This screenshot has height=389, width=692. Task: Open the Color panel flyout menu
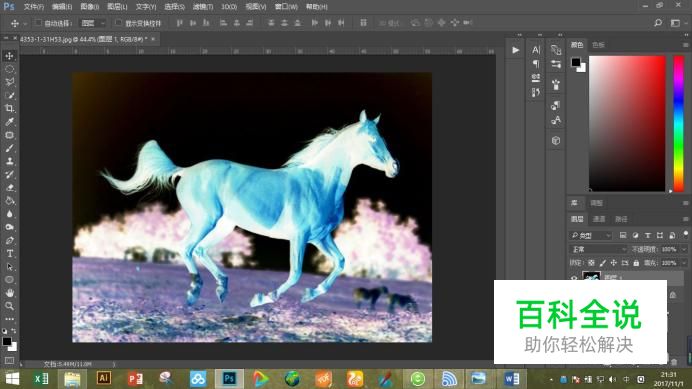pyautogui.click(x=685, y=45)
